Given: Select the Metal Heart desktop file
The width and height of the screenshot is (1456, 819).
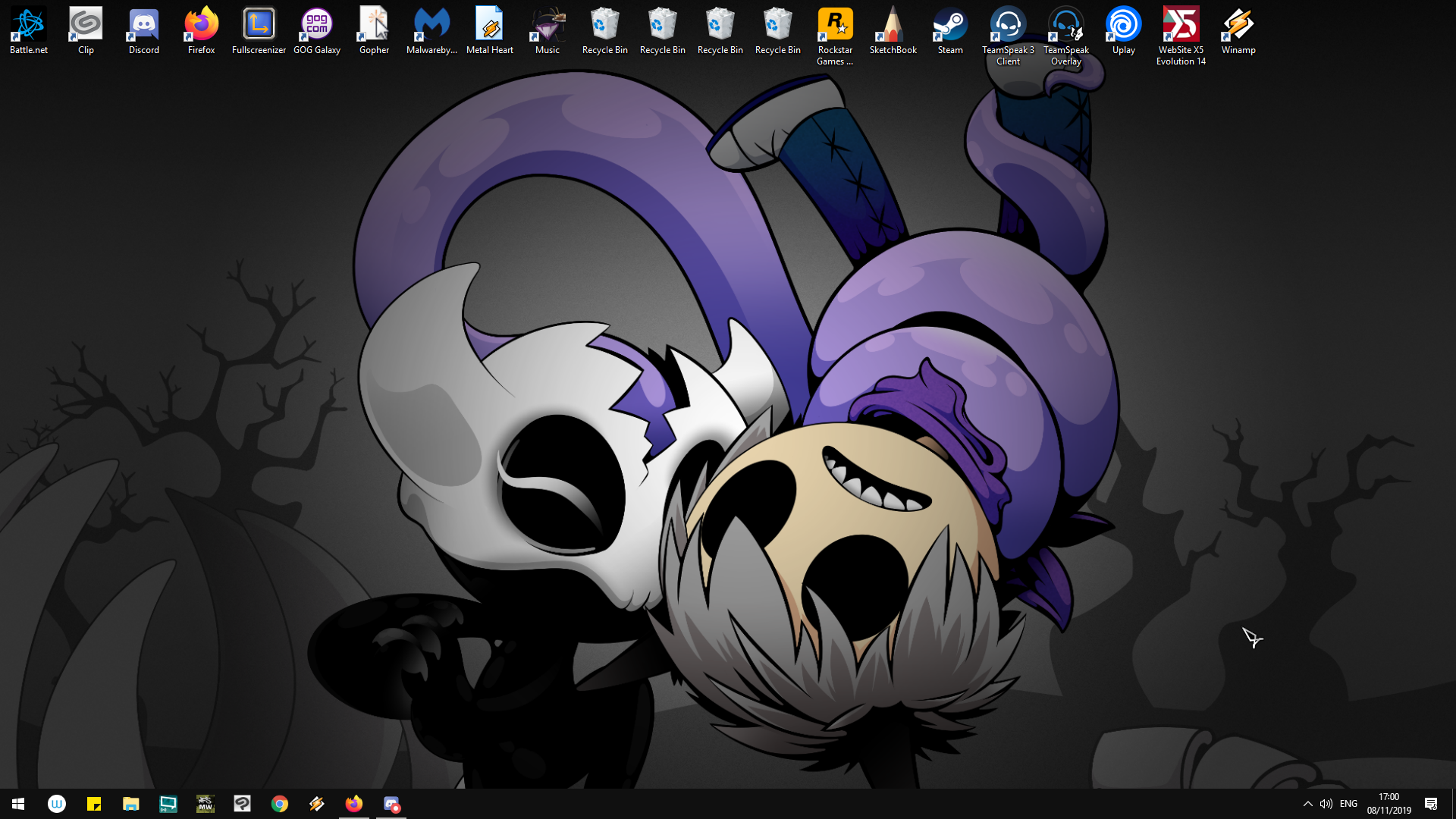Looking at the screenshot, I should click(489, 31).
